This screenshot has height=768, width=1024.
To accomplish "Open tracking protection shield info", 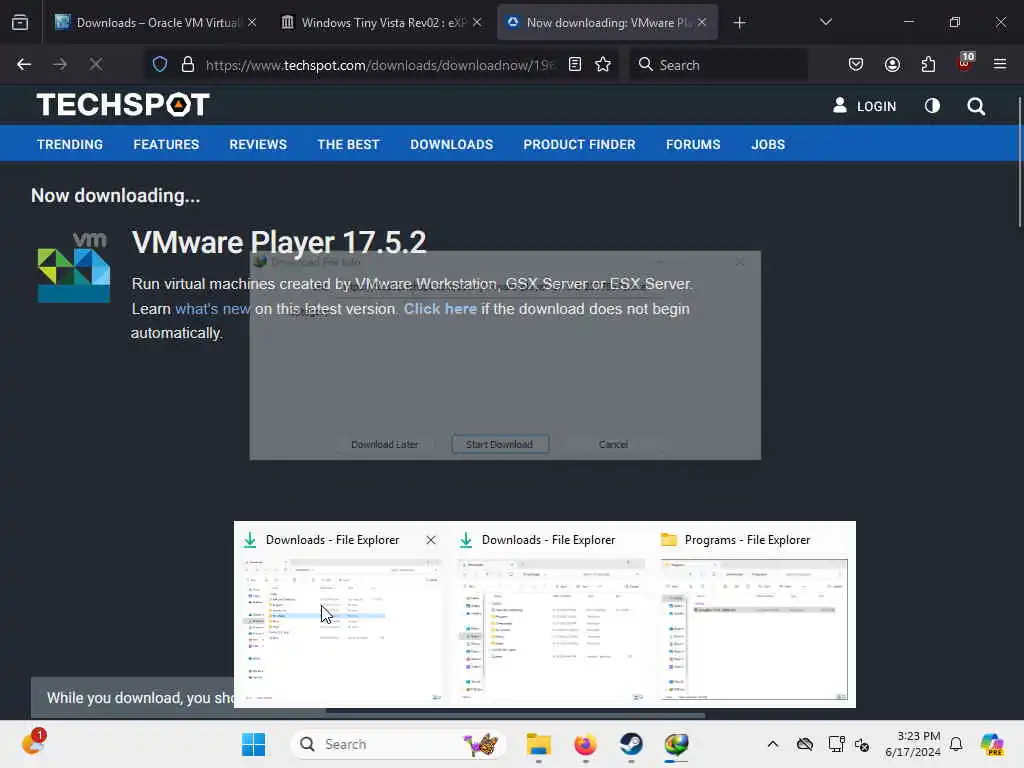I will tap(160, 65).
